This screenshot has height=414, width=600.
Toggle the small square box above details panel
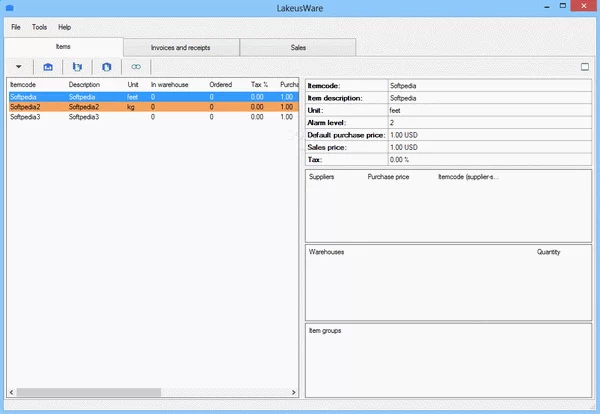tap(585, 67)
